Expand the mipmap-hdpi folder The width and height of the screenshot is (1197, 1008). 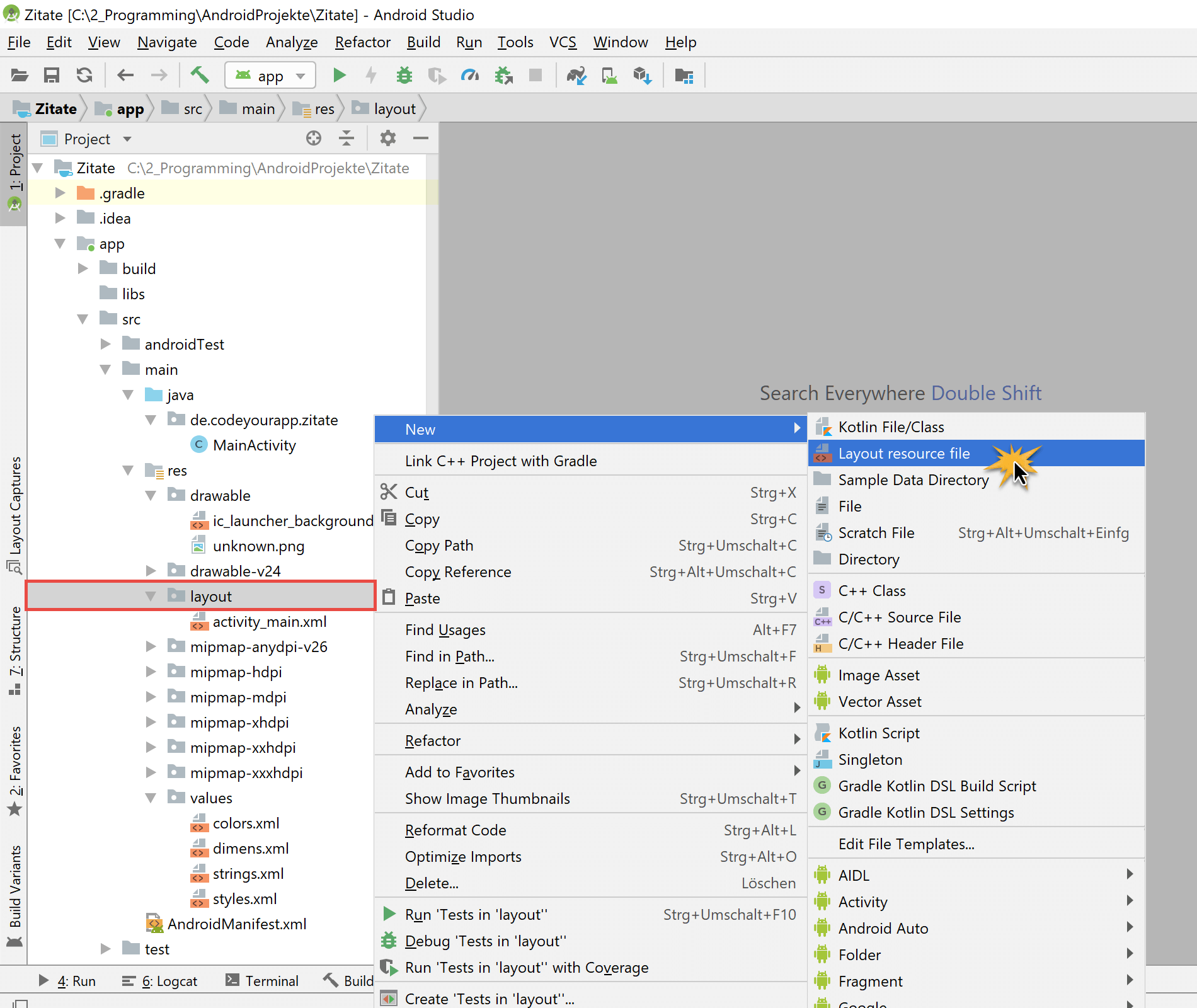[x=151, y=672]
